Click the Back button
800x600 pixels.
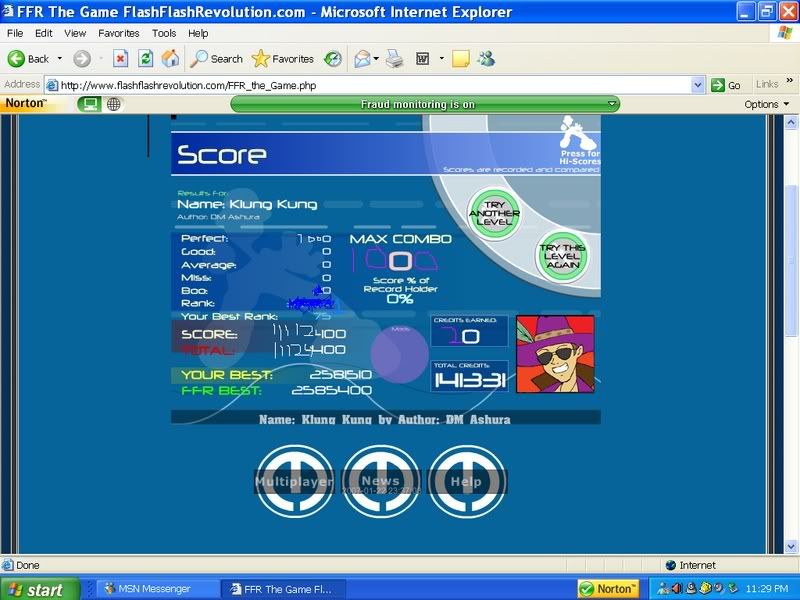click(29, 59)
